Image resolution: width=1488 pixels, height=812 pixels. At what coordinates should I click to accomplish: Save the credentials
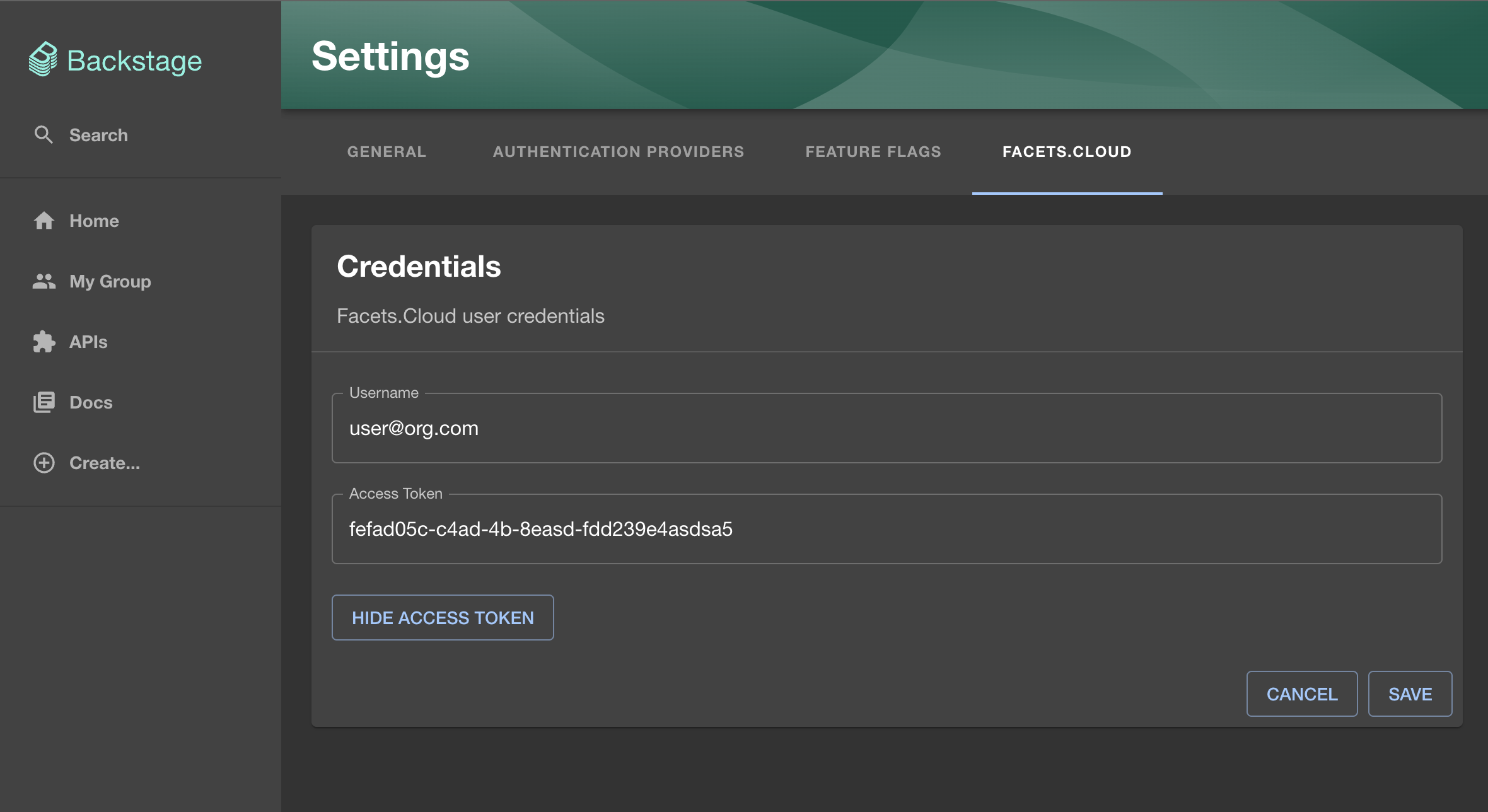click(x=1410, y=694)
